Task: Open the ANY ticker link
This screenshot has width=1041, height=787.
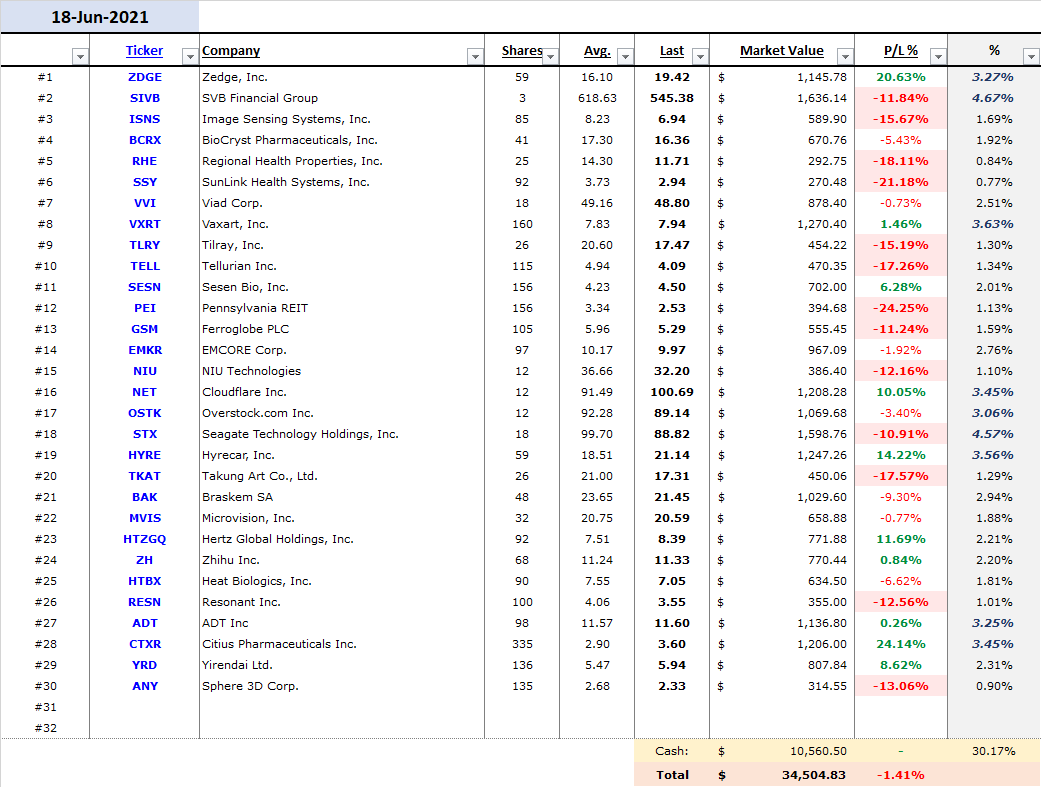Action: 145,687
